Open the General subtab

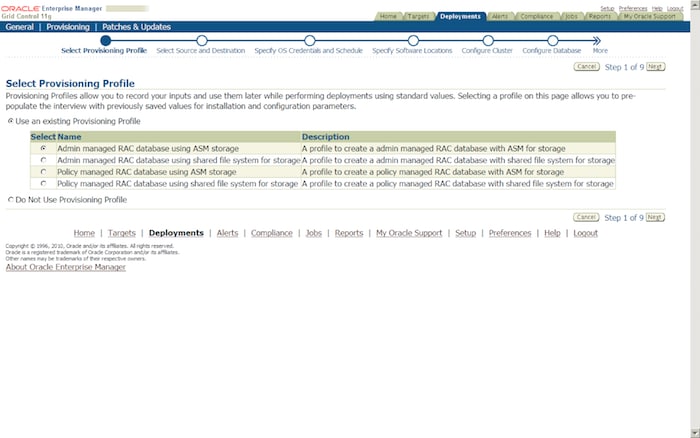pos(20,27)
